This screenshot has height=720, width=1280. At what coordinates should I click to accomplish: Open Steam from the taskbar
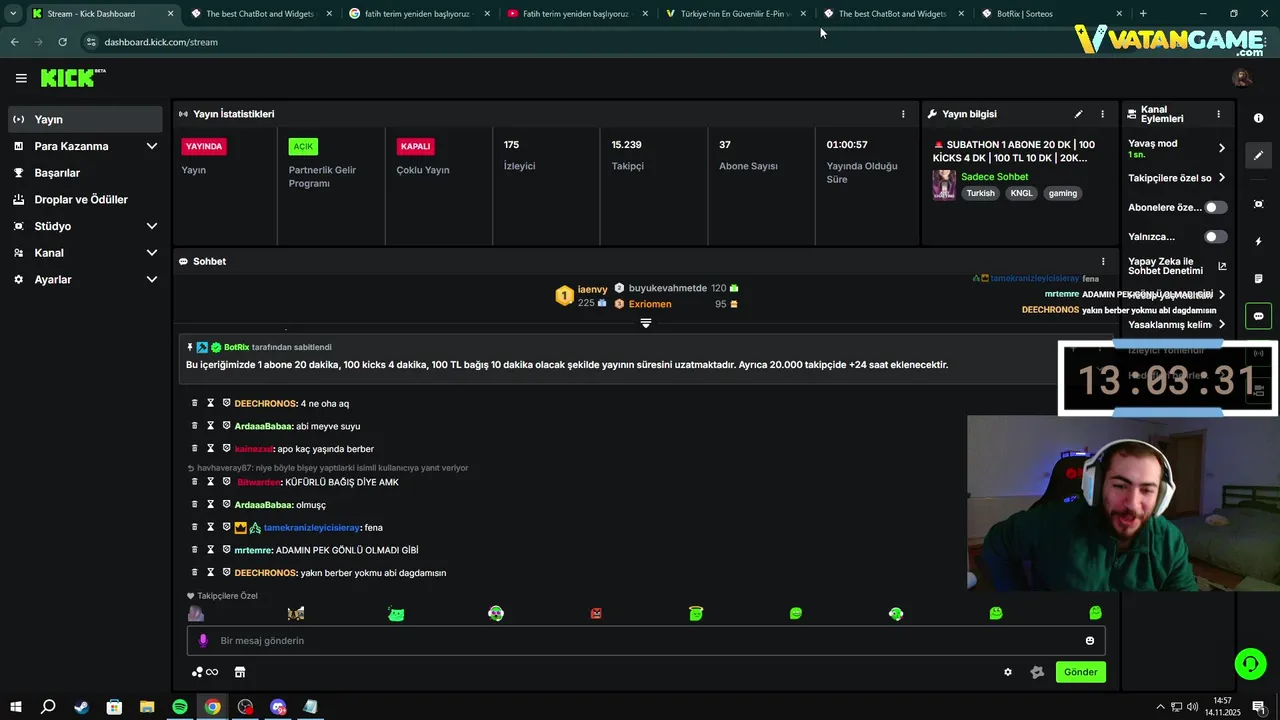tap(81, 707)
